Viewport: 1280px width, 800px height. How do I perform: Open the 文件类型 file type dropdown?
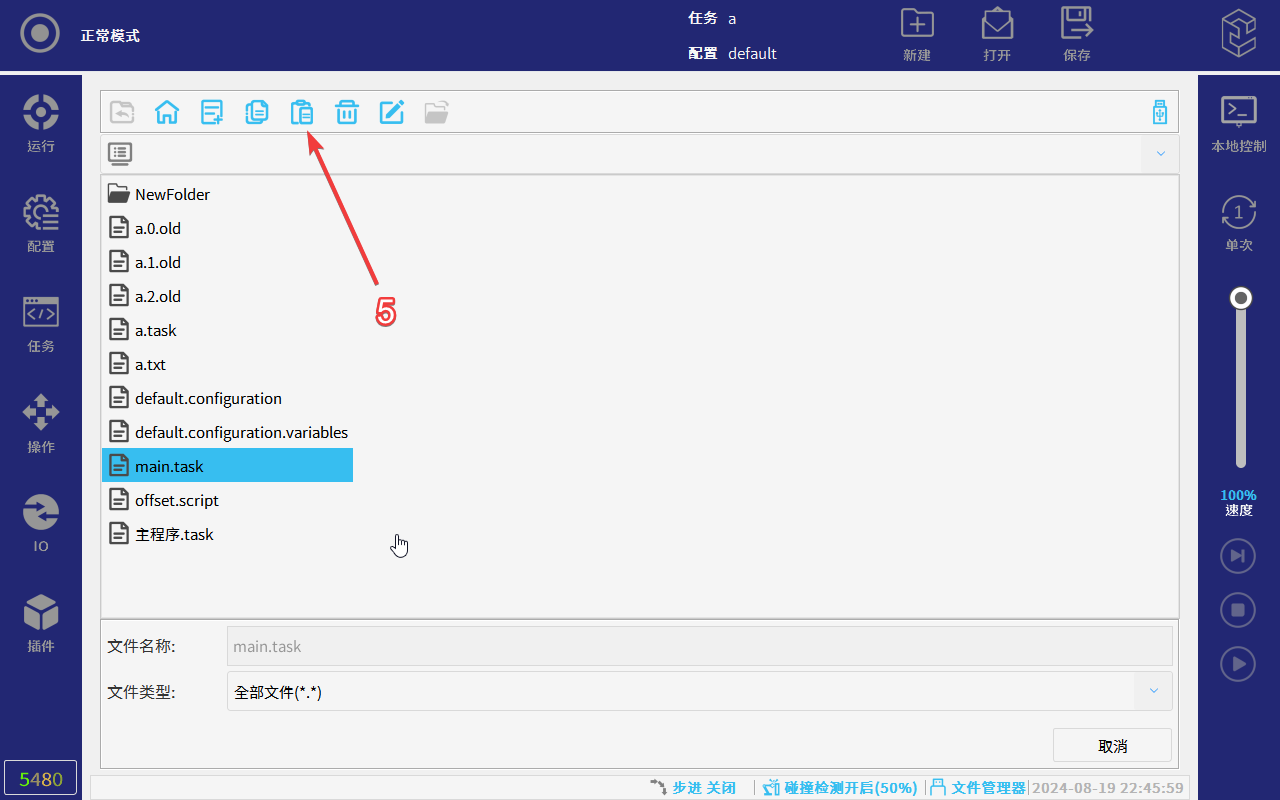tap(1153, 691)
